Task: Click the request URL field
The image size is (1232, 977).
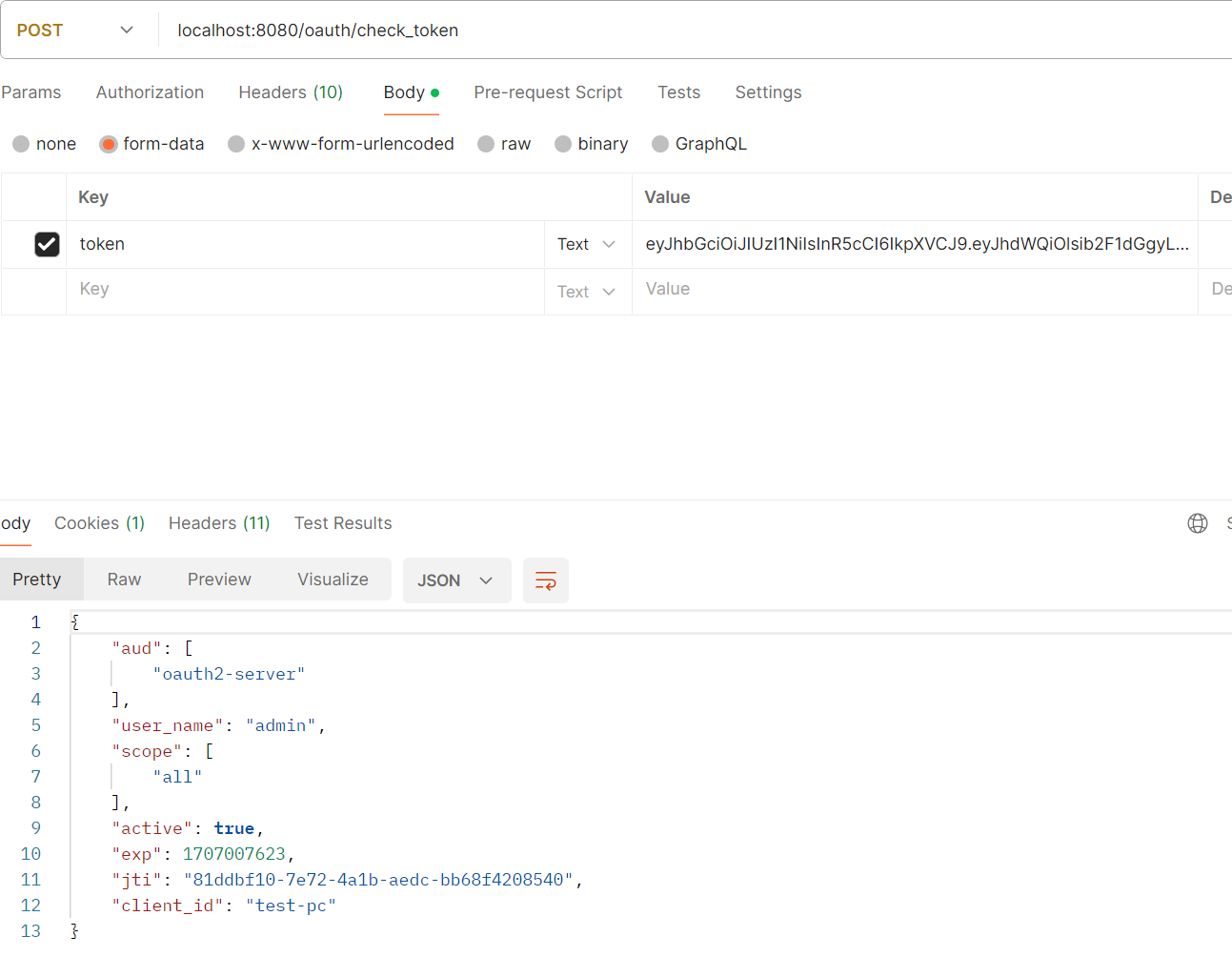Action: pos(696,31)
